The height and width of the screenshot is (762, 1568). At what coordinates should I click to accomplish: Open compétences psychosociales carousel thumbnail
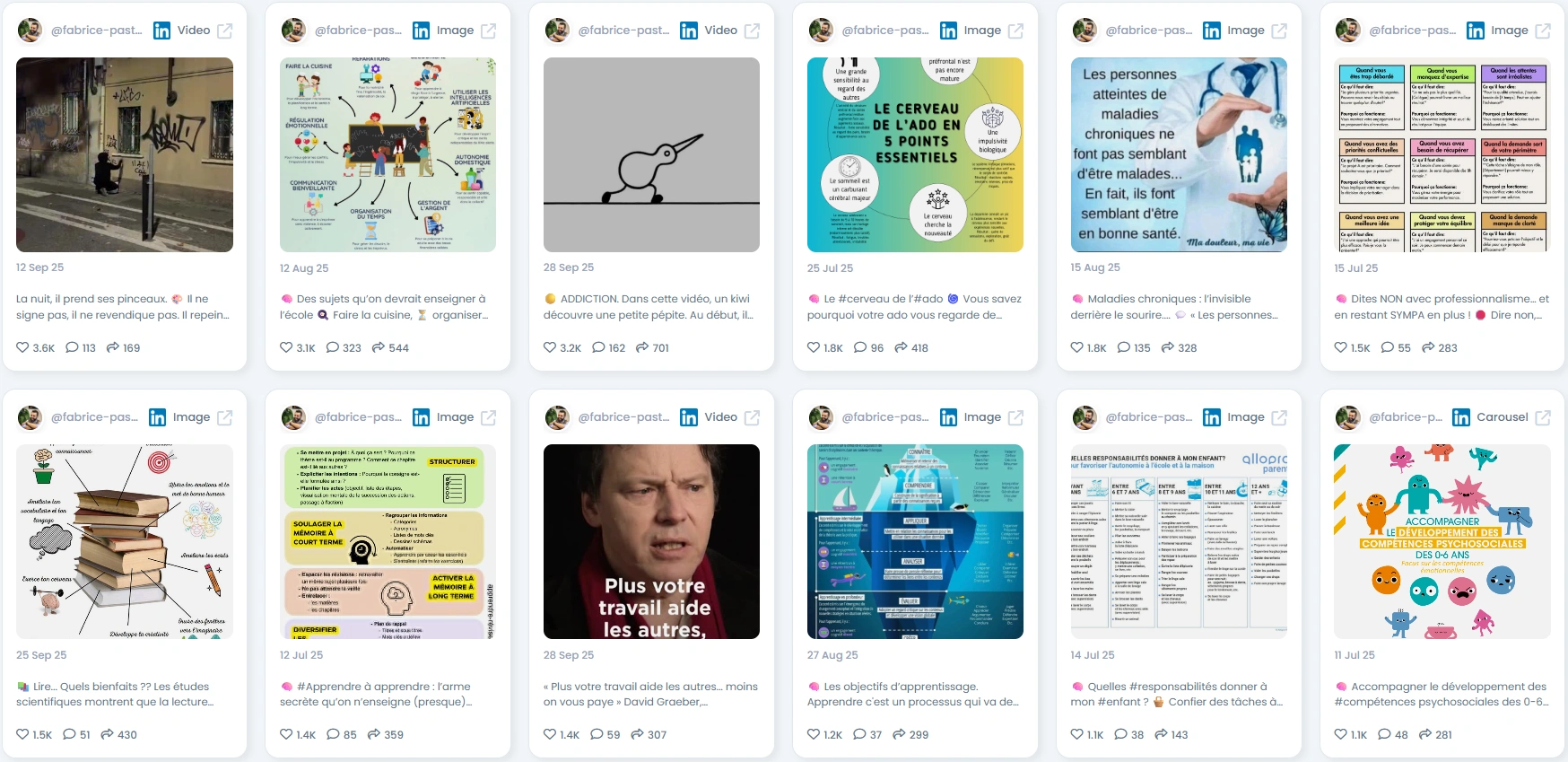1442,541
